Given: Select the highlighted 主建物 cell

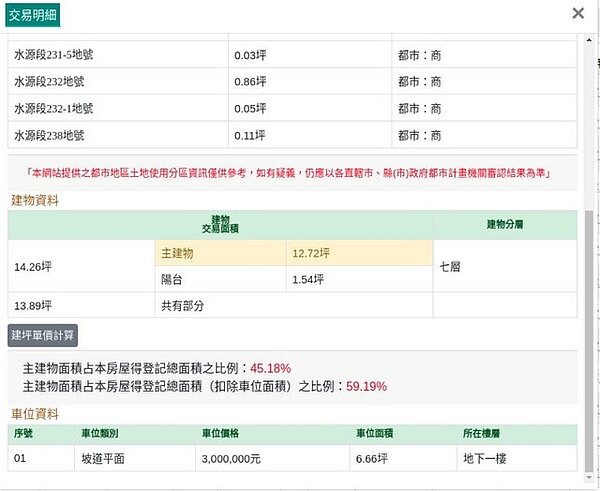Looking at the screenshot, I should 221,253.
